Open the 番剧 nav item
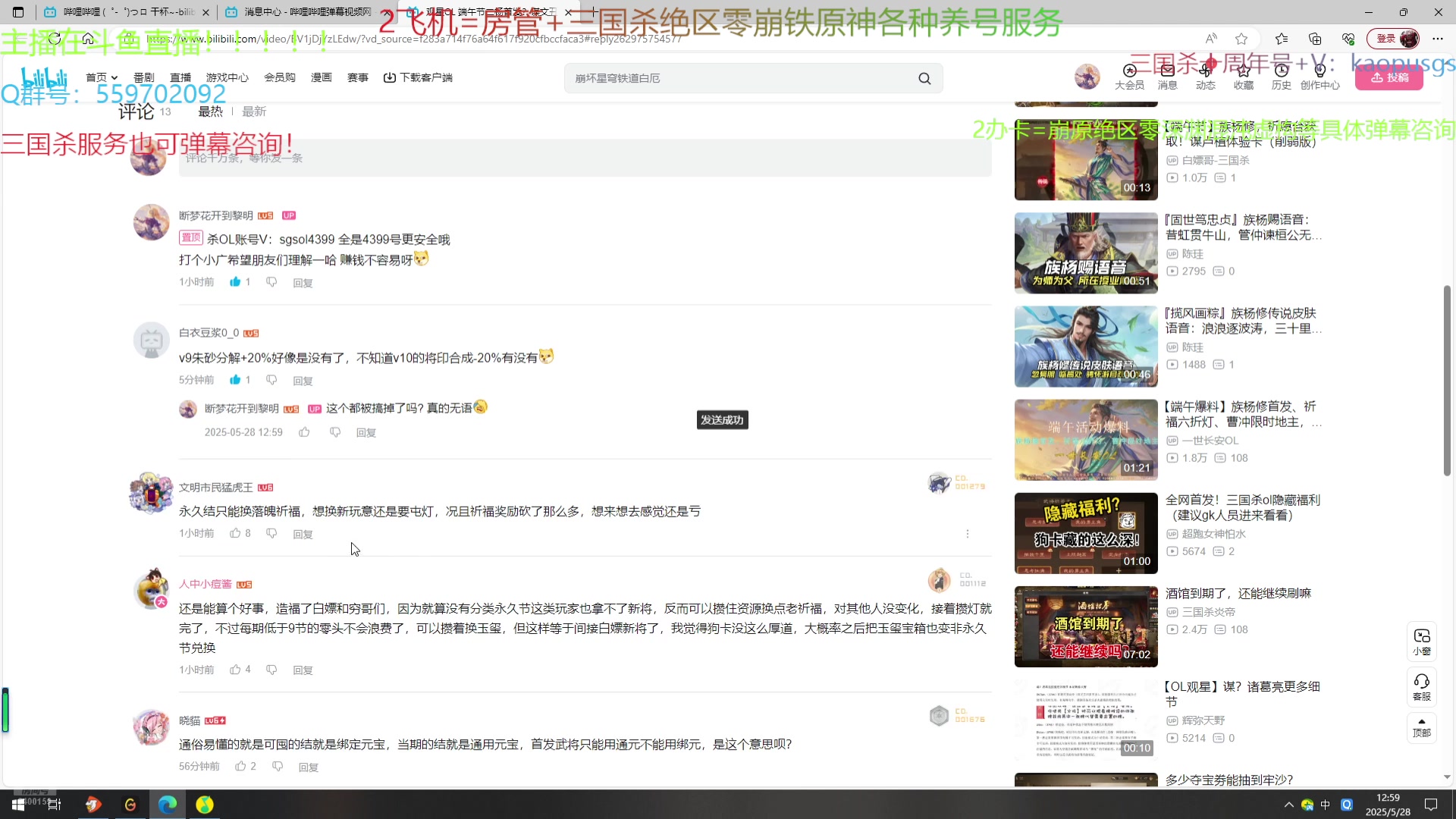The height and width of the screenshot is (819, 1456). pyautogui.click(x=143, y=77)
